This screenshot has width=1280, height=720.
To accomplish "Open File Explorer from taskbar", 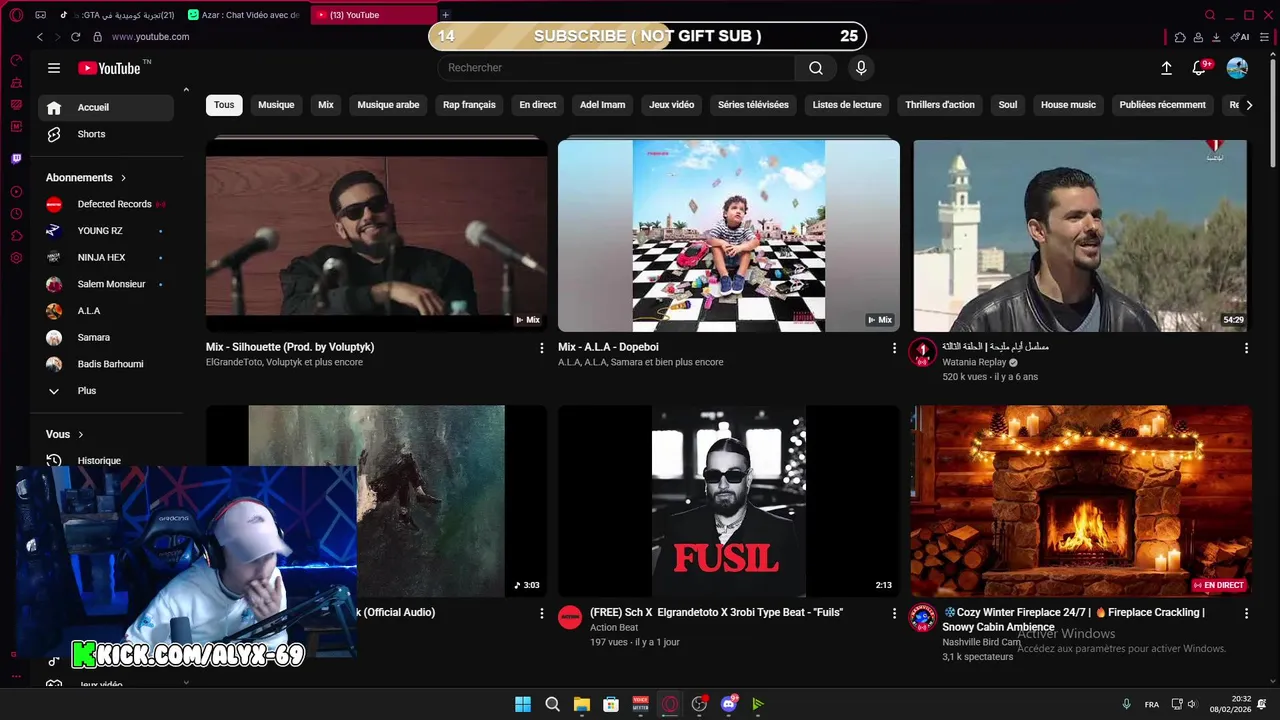I will (x=581, y=704).
